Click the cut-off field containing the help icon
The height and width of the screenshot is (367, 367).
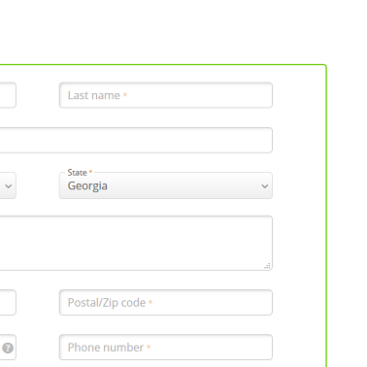[x=8, y=347]
